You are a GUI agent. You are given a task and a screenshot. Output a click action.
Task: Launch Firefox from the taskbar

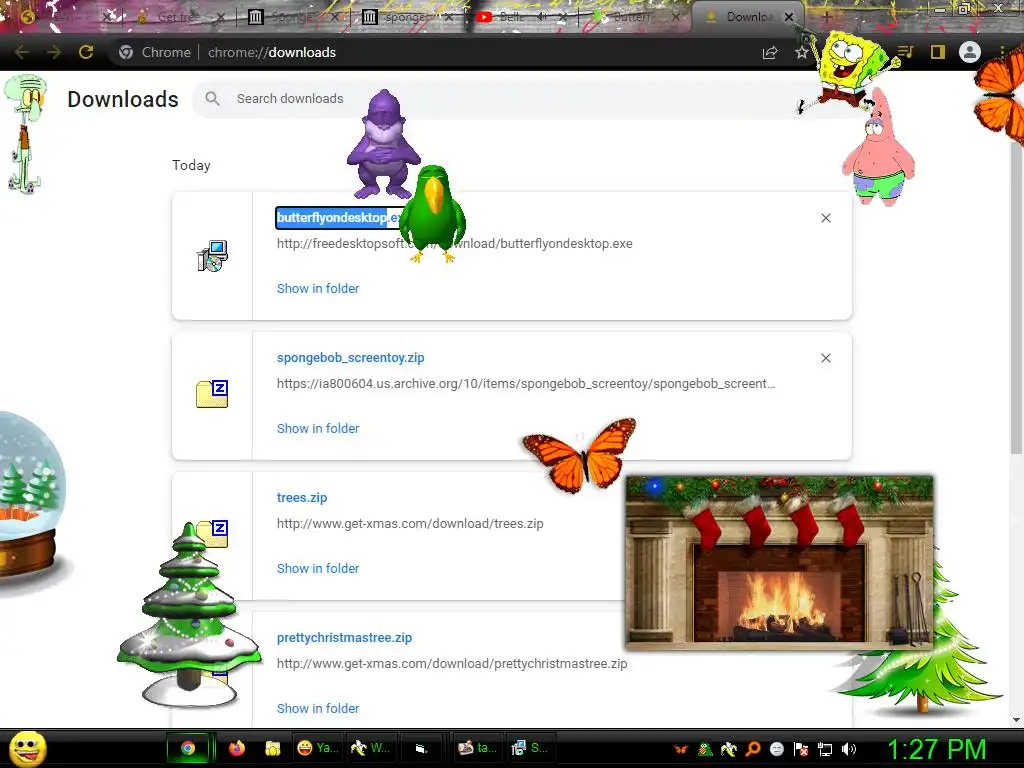point(236,748)
